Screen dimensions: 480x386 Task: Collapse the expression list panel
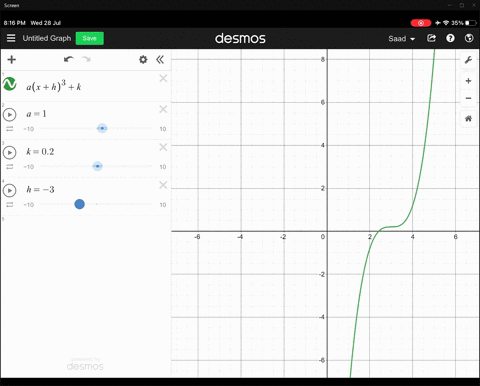(160, 60)
